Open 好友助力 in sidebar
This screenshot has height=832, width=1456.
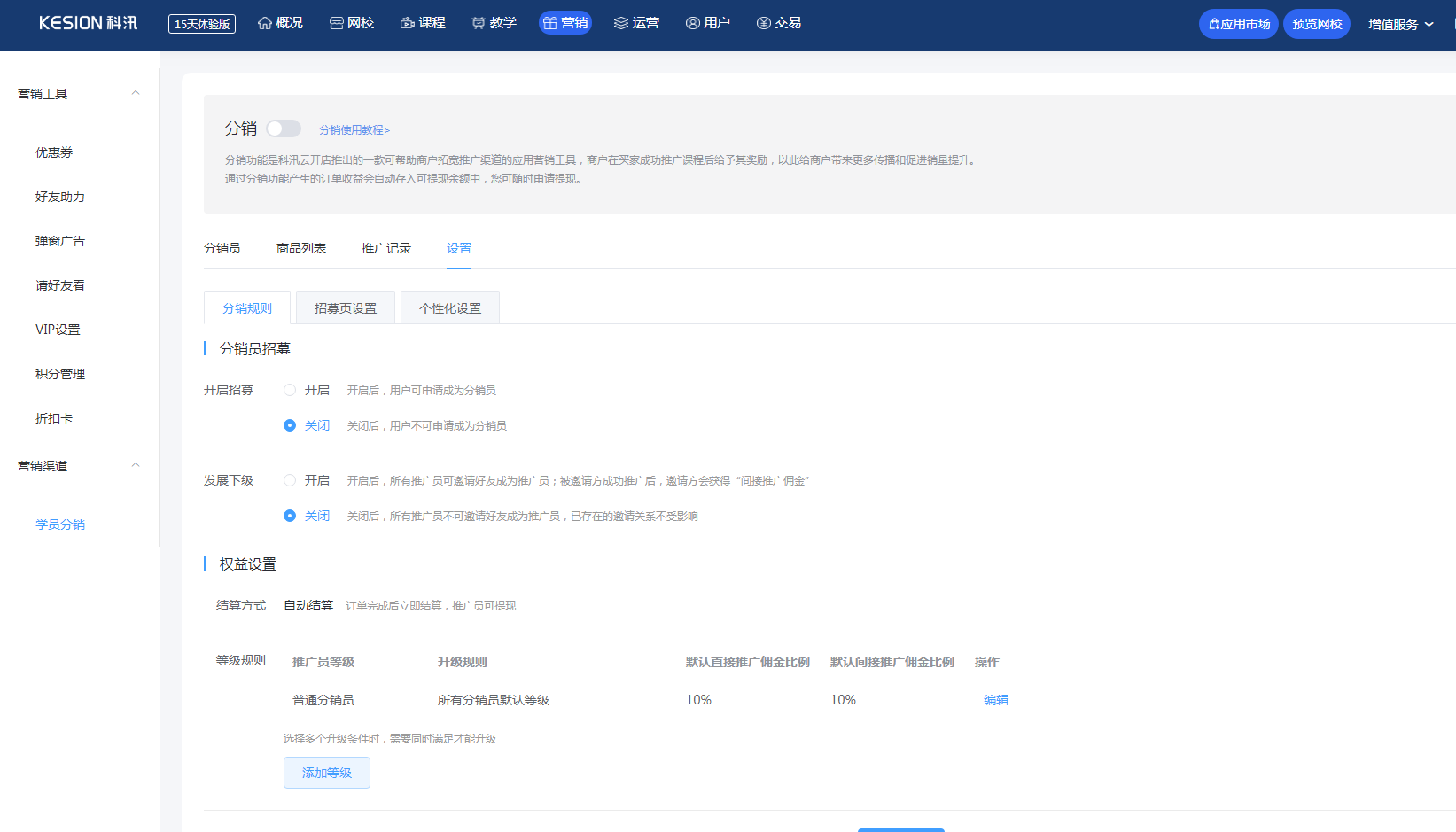pyautogui.click(x=60, y=197)
